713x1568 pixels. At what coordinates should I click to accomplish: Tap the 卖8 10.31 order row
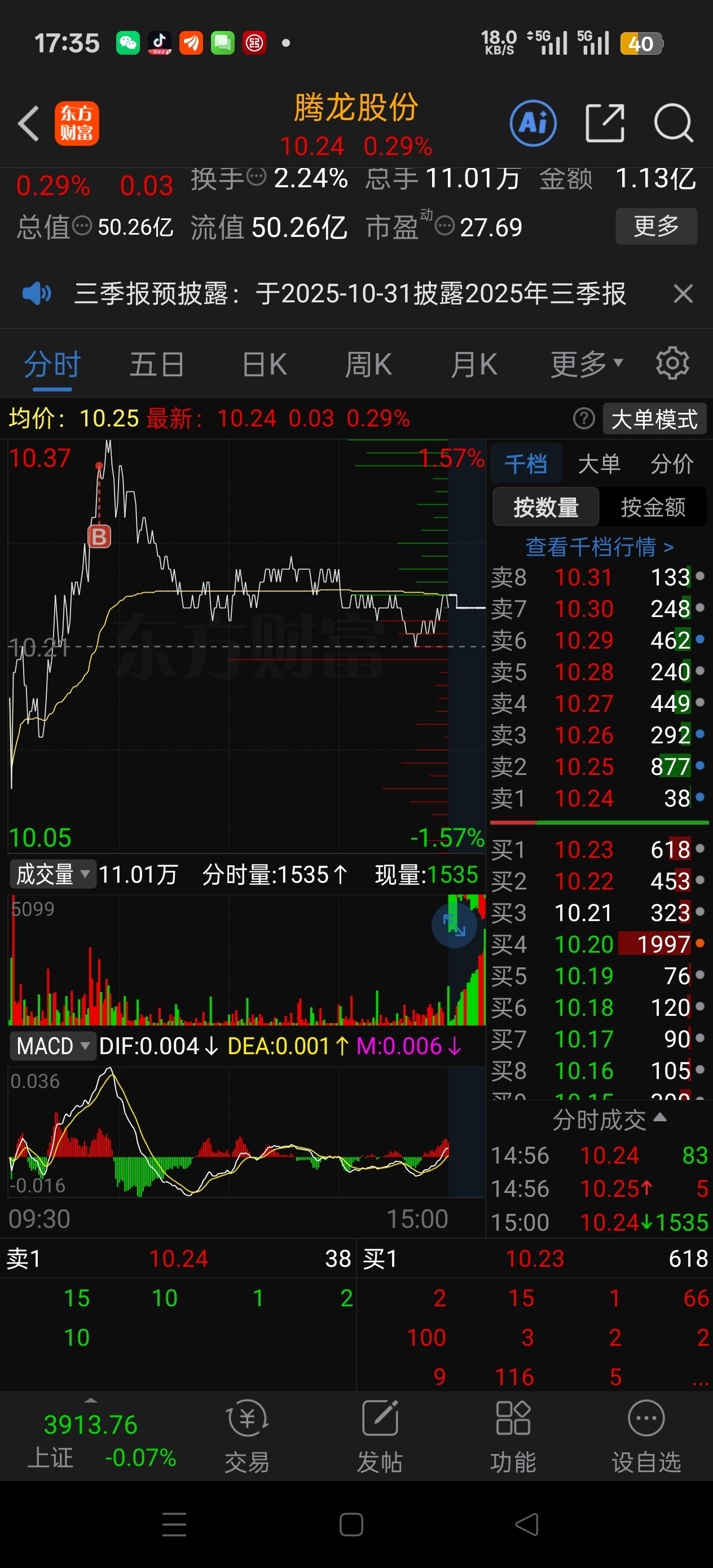[598, 576]
